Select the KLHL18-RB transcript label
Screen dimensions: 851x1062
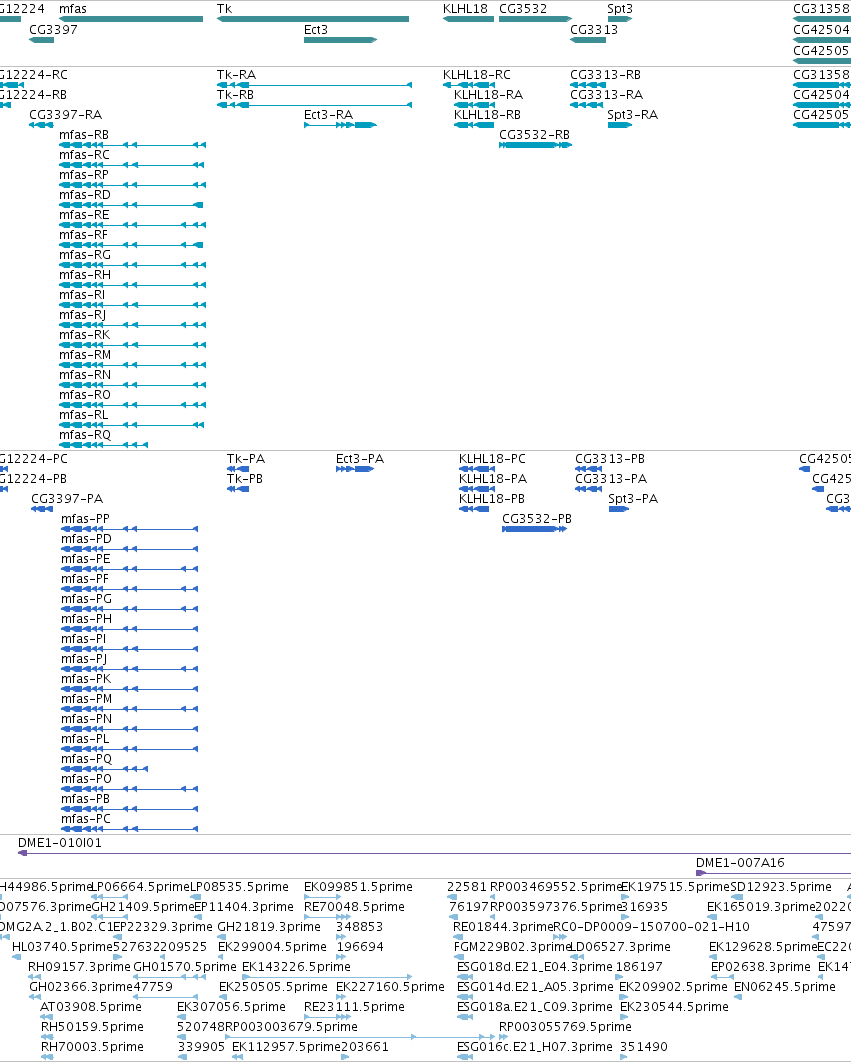click(488, 114)
